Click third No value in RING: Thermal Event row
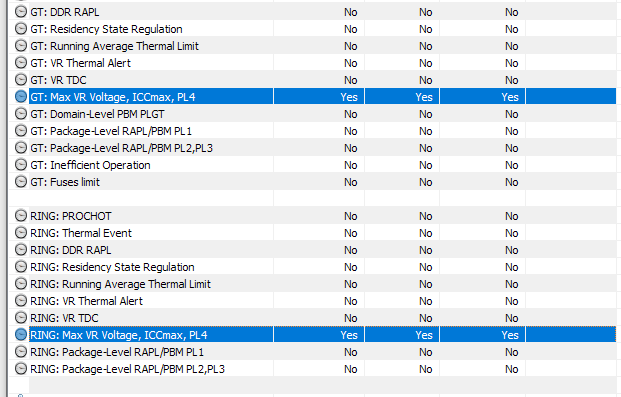Image resolution: width=621 pixels, height=397 pixels. pos(511,233)
